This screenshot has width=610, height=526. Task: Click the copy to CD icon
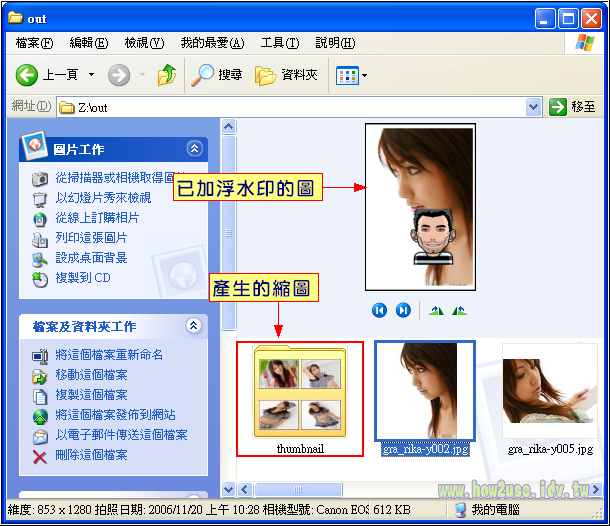40,280
